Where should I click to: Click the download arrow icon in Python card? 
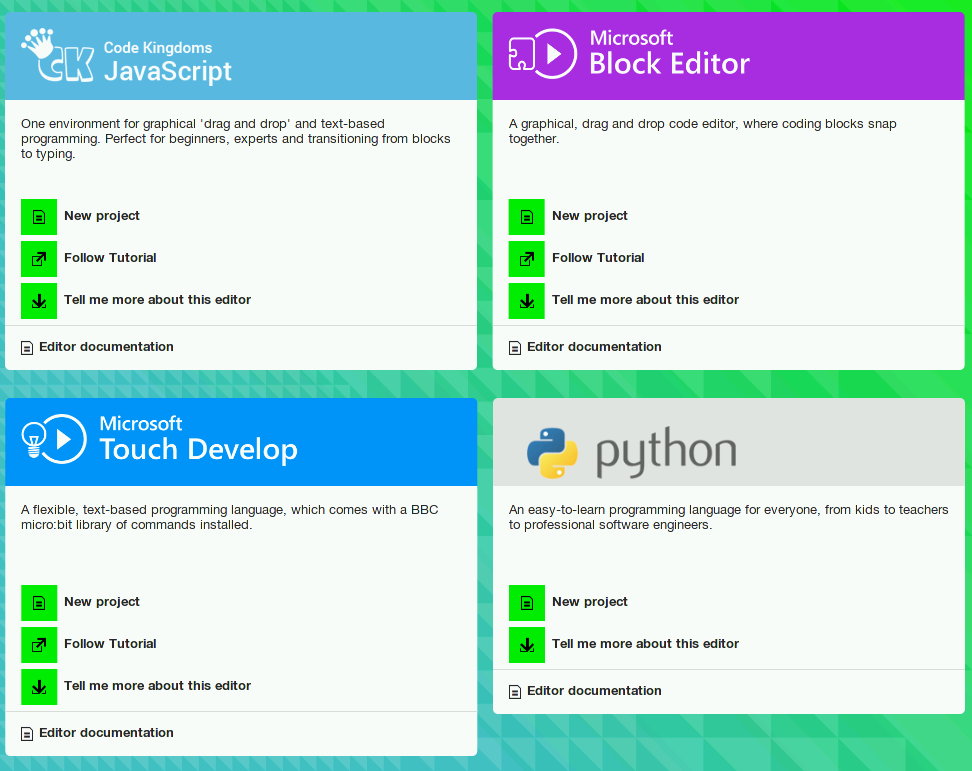pyautogui.click(x=527, y=644)
